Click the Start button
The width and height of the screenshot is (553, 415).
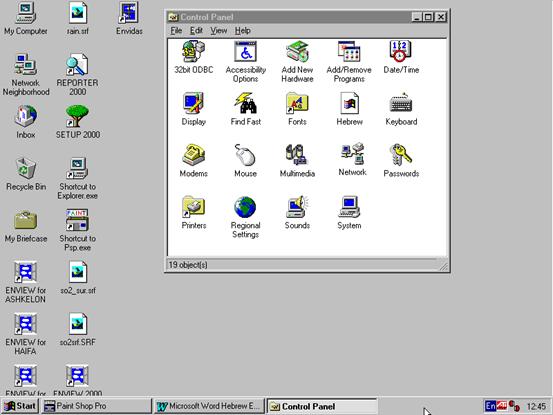(20, 406)
